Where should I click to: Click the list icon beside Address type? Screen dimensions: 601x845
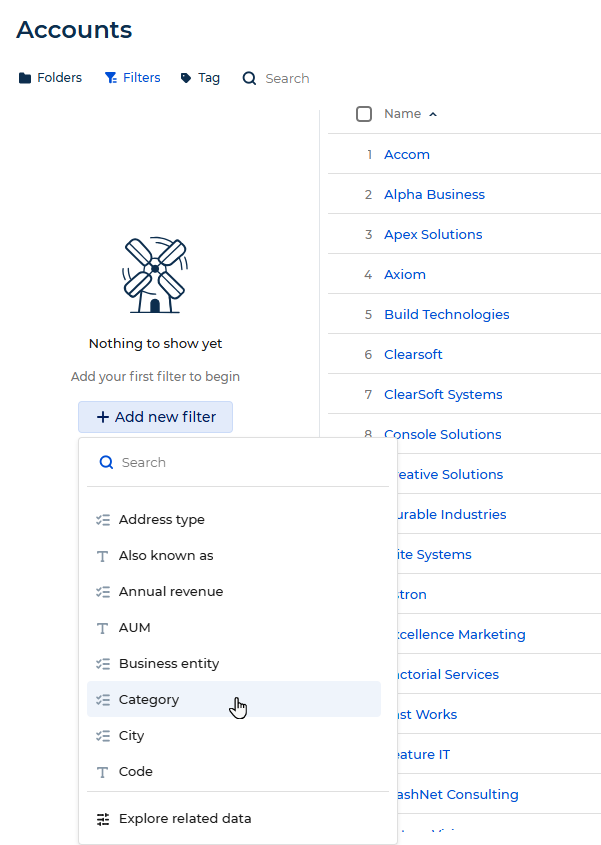click(103, 520)
